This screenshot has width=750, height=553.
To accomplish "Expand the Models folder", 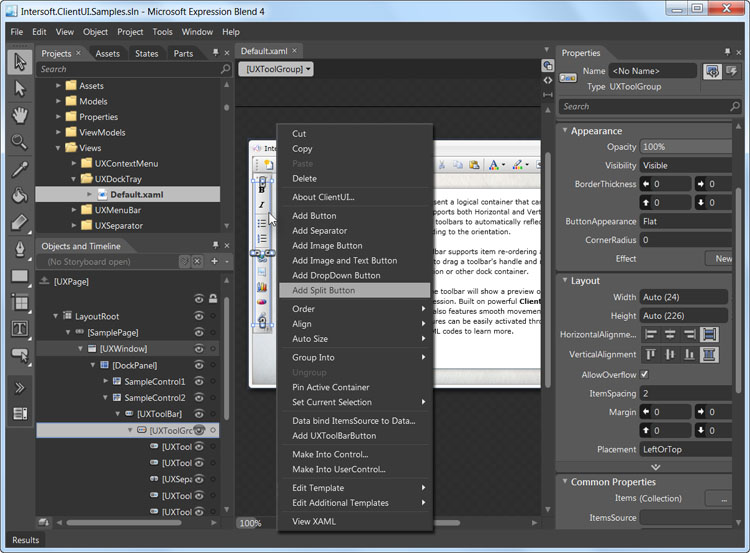I will pos(58,101).
